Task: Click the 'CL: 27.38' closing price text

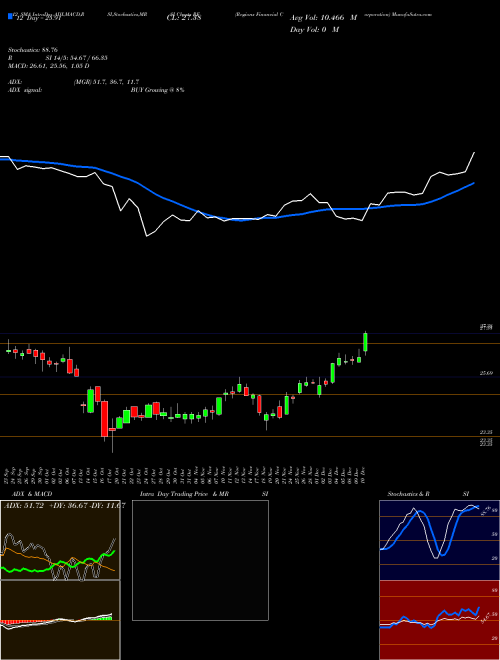Action: [184, 18]
